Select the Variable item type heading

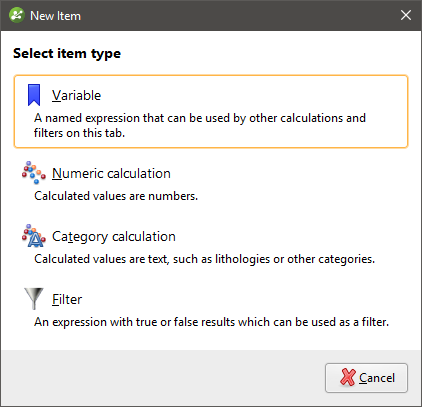coord(76,95)
